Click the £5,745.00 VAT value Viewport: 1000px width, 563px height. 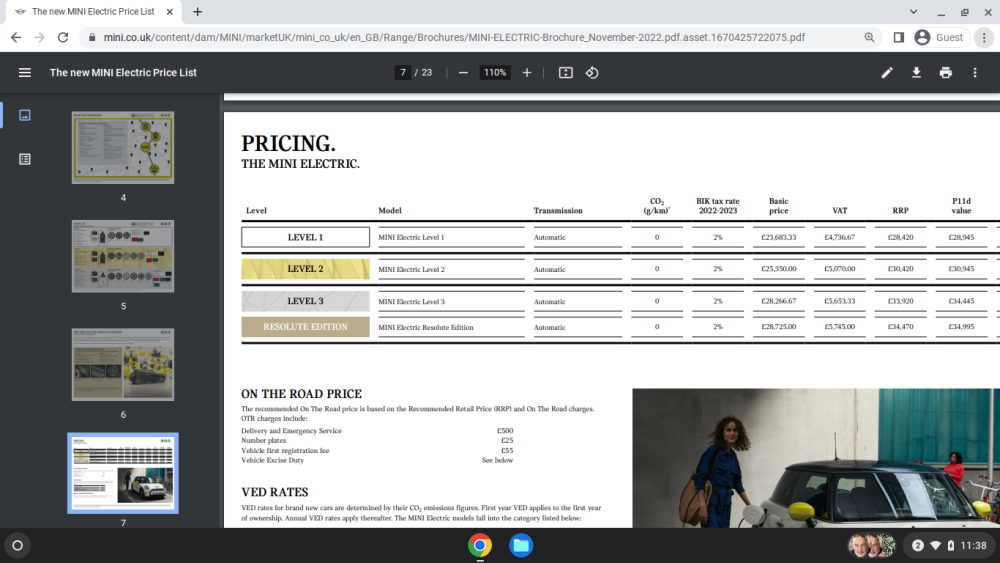tap(840, 327)
